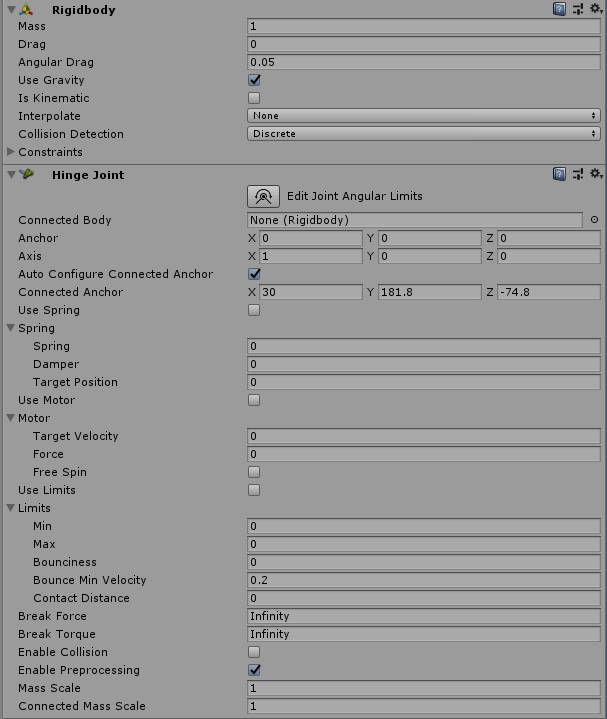
Task: Collapse the Limits section foldout
Action: click(11, 508)
